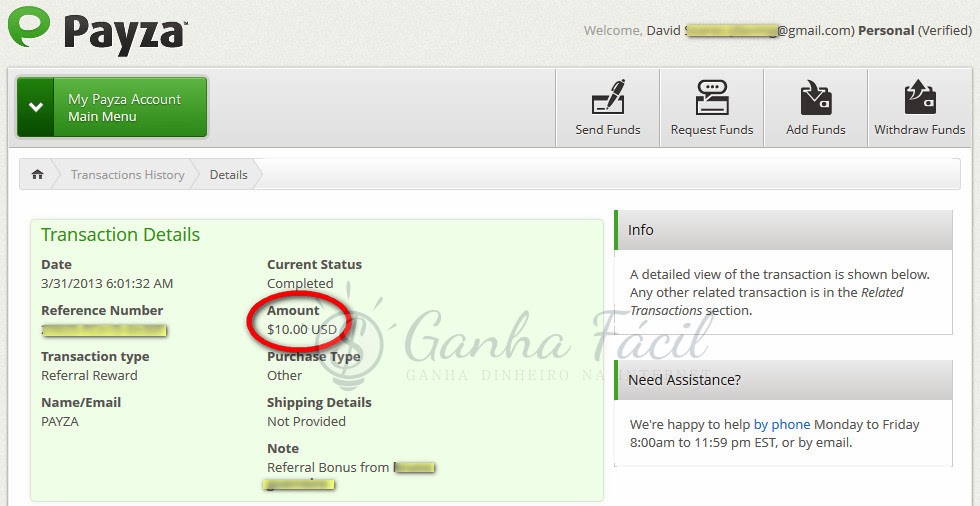Click the $10.00 USD amount
Screen dimensions: 980x506
tap(302, 329)
